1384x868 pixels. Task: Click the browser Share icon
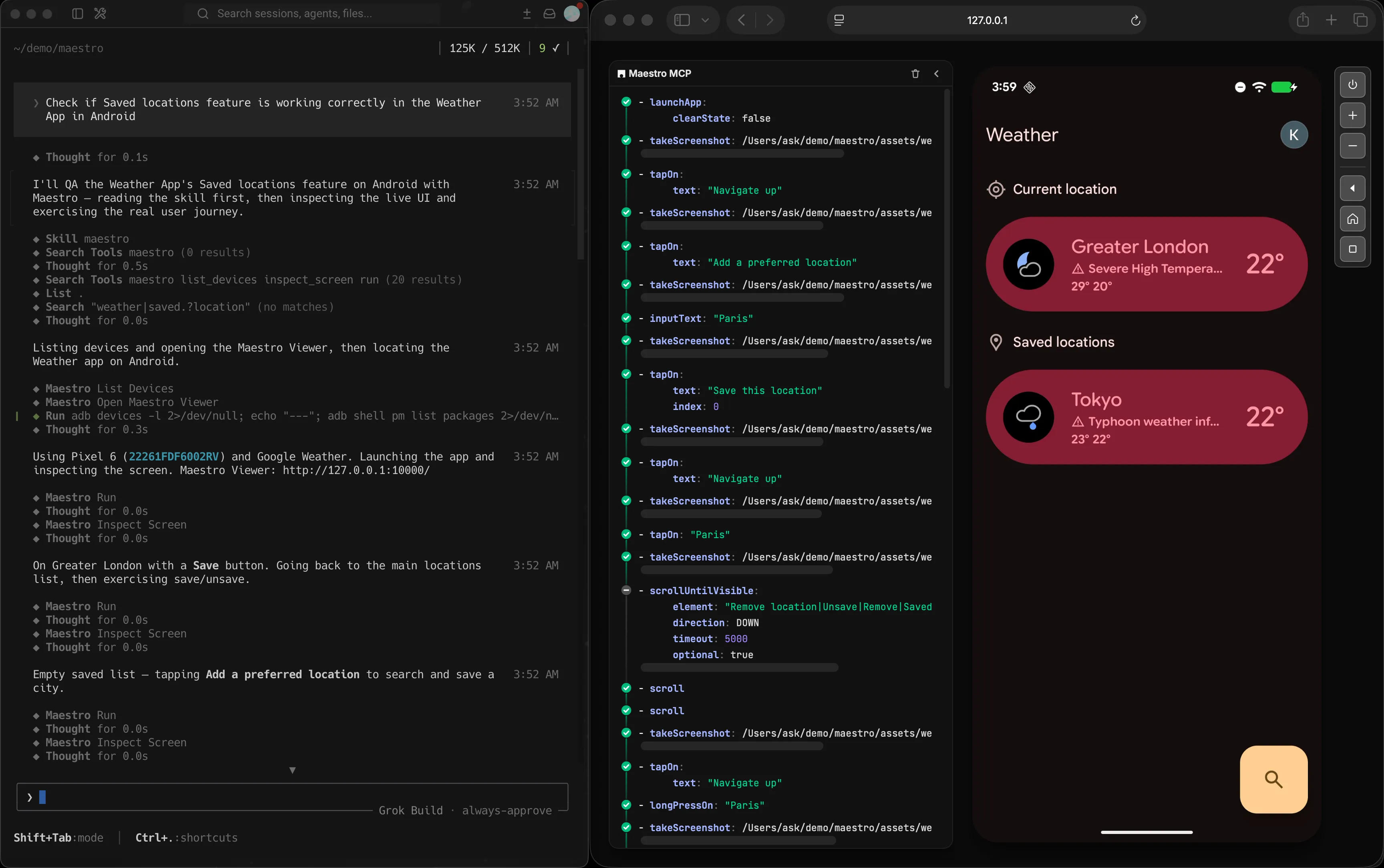pos(1302,20)
